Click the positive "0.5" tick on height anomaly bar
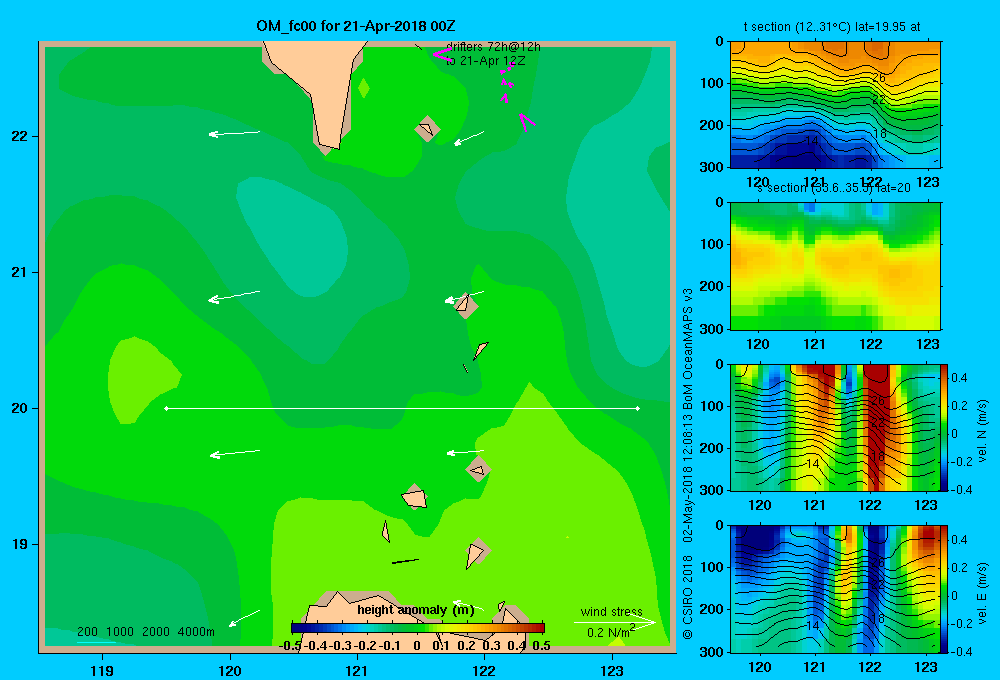 click(x=541, y=646)
